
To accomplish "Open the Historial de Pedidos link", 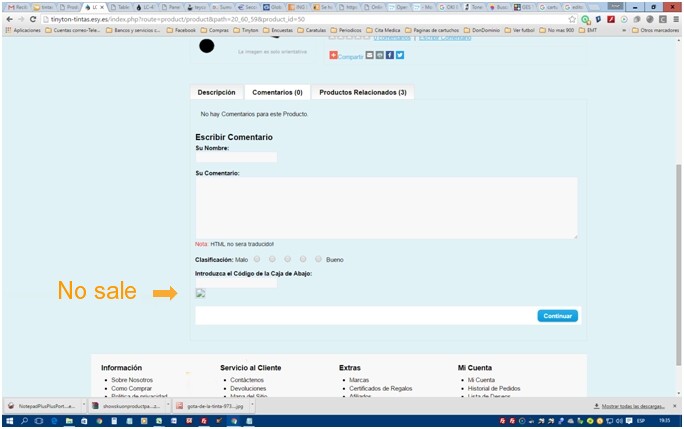I will click(494, 388).
